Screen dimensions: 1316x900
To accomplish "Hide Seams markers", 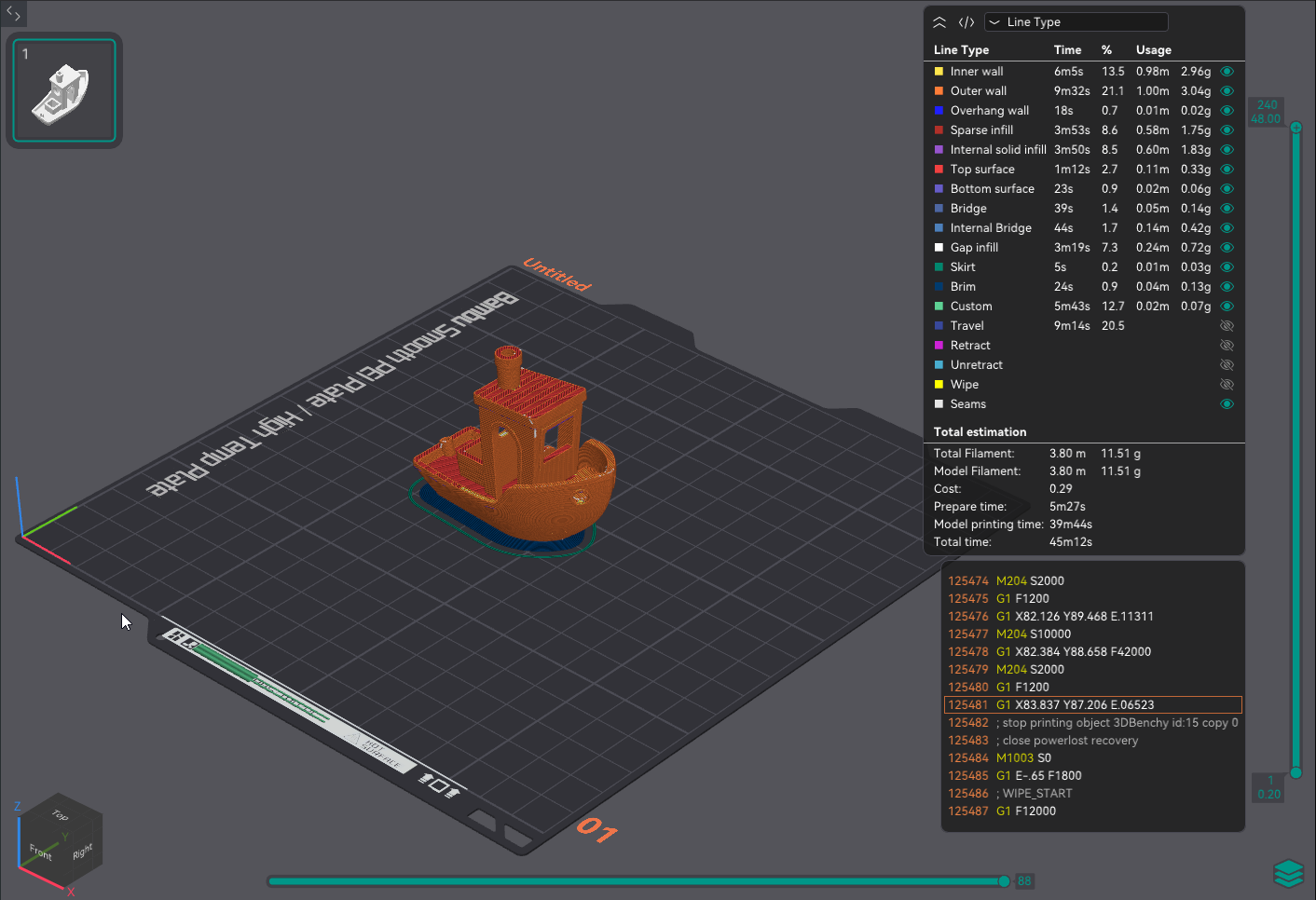I will coord(1227,404).
